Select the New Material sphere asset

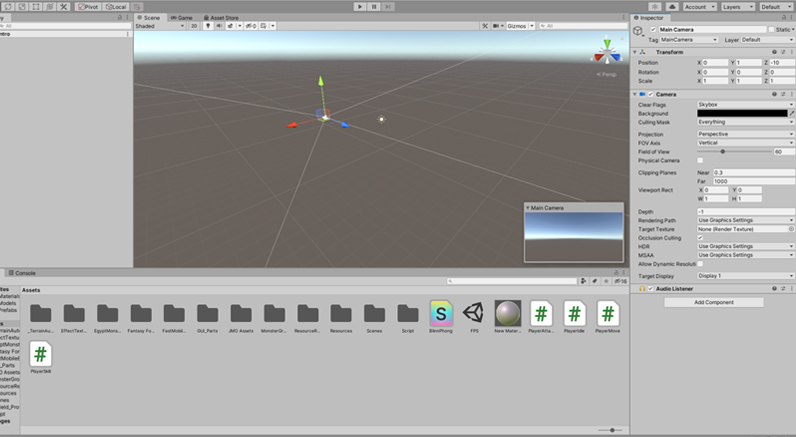point(507,313)
